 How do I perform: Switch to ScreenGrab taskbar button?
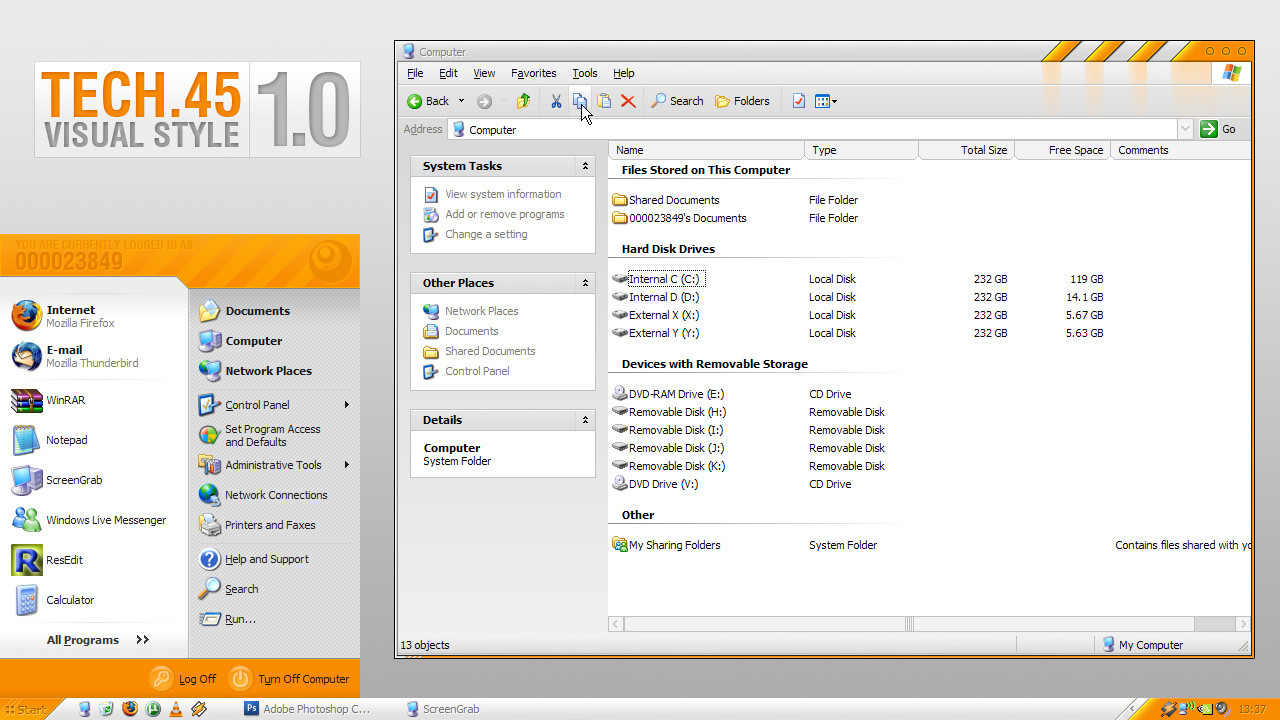click(x=443, y=709)
